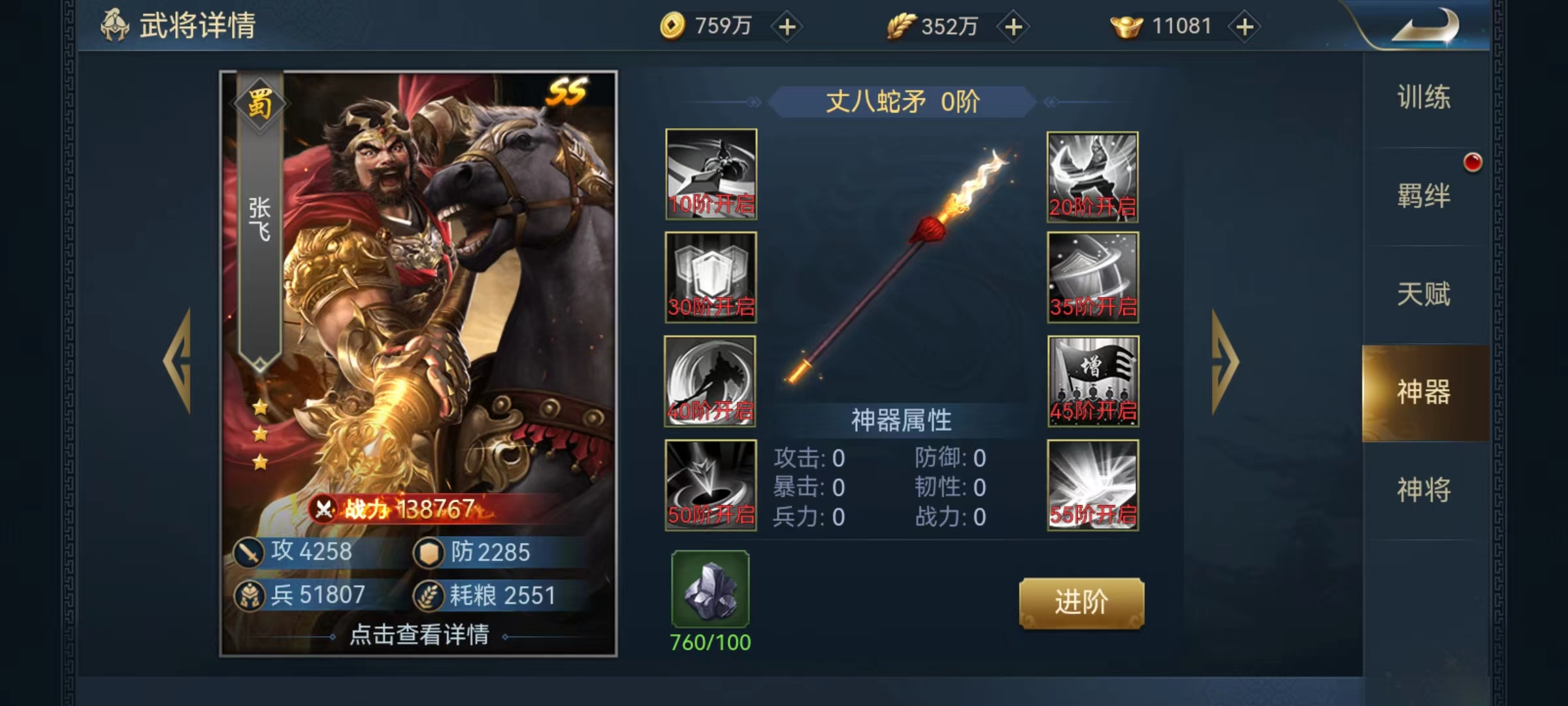This screenshot has height=706, width=1568.
Task: Tap the 55阶开启 skill icon
Action: [x=1093, y=485]
